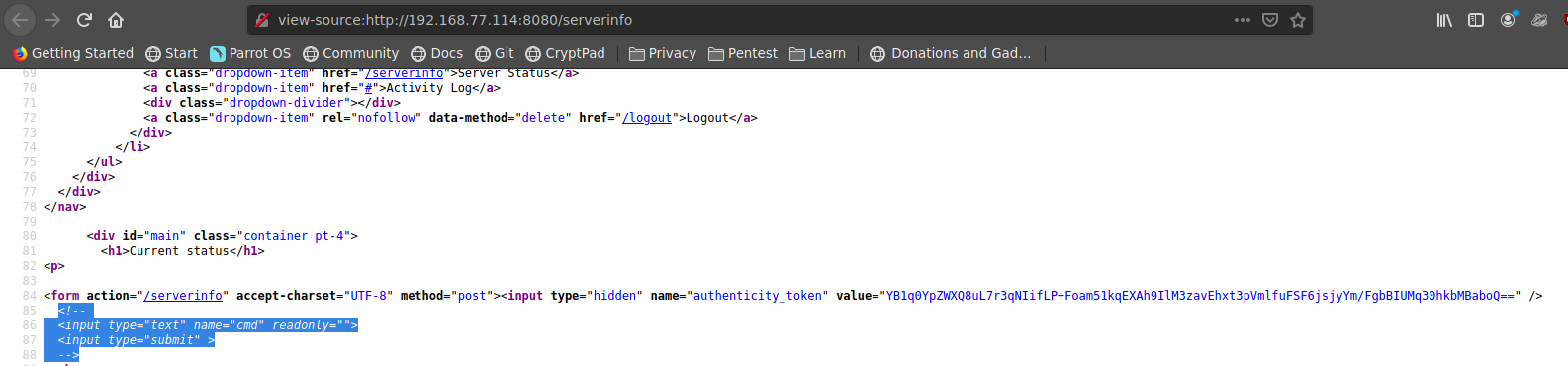Viewport: 1568px width, 366px height.
Task: Follow the /logout link in source
Action: tap(647, 118)
